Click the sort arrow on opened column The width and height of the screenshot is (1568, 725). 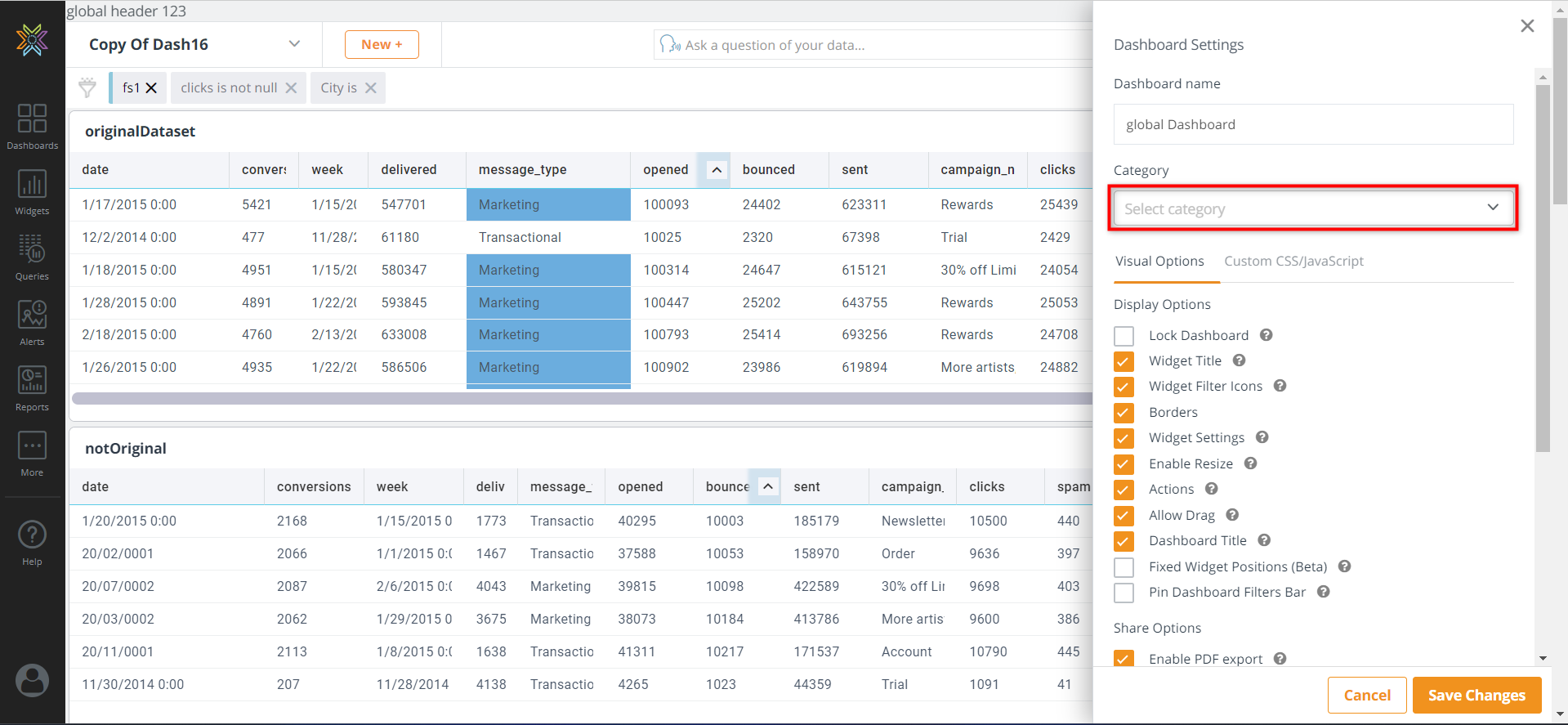tap(717, 170)
